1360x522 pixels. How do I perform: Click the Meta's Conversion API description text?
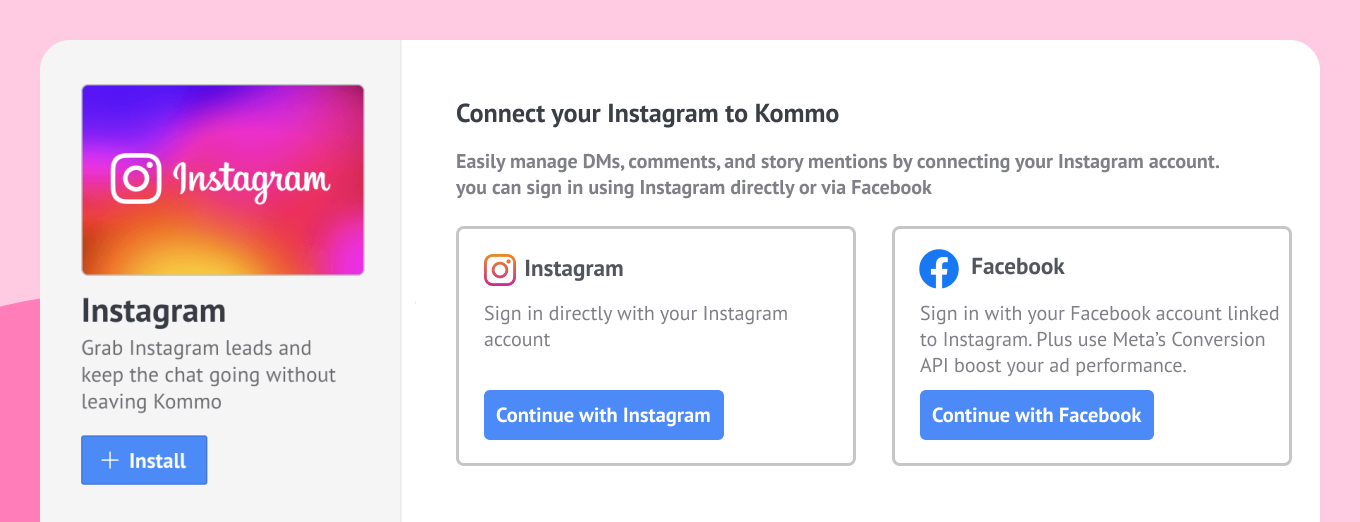tap(1099, 340)
